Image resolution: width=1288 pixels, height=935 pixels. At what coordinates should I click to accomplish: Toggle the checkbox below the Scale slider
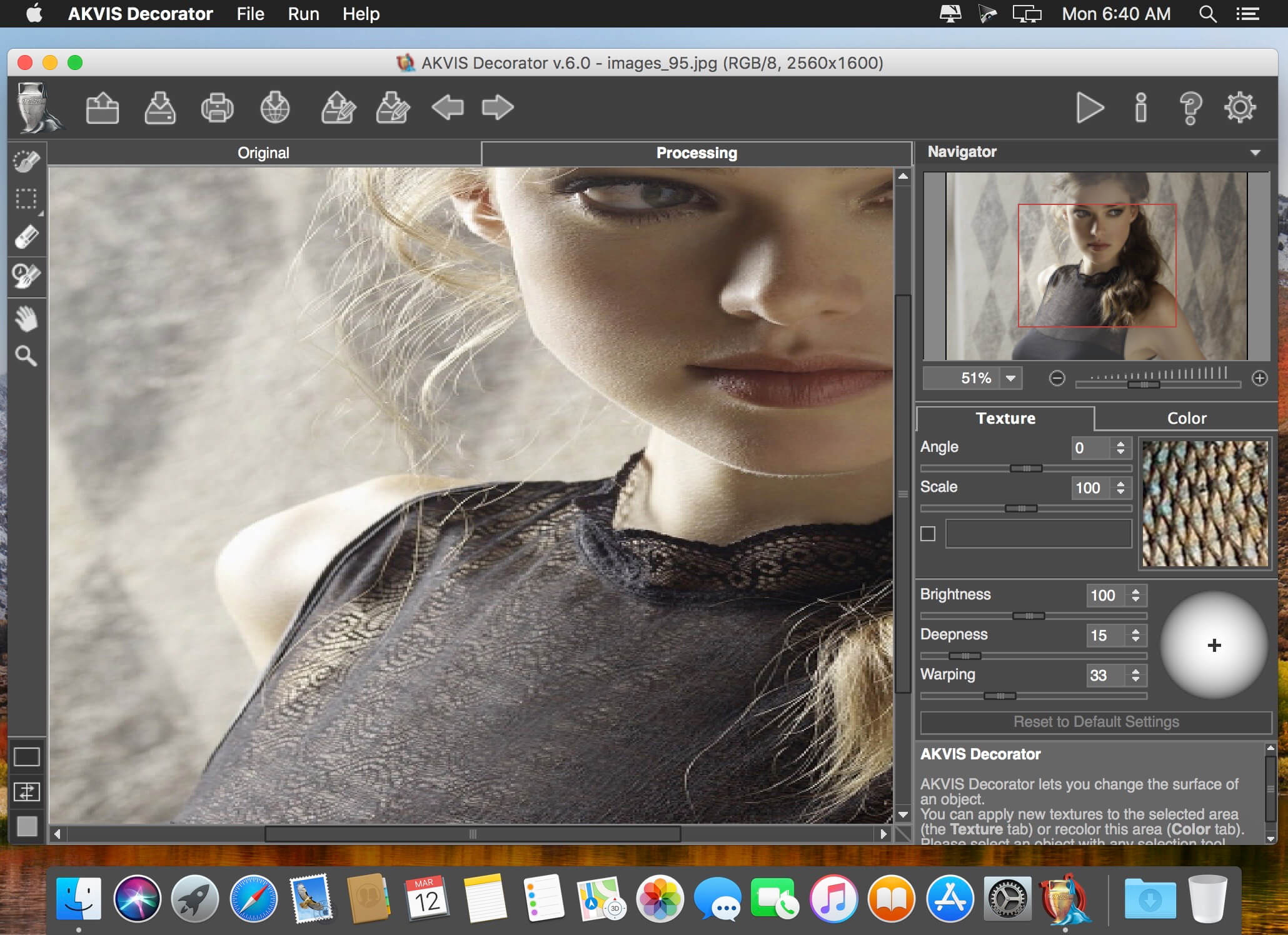(x=928, y=534)
